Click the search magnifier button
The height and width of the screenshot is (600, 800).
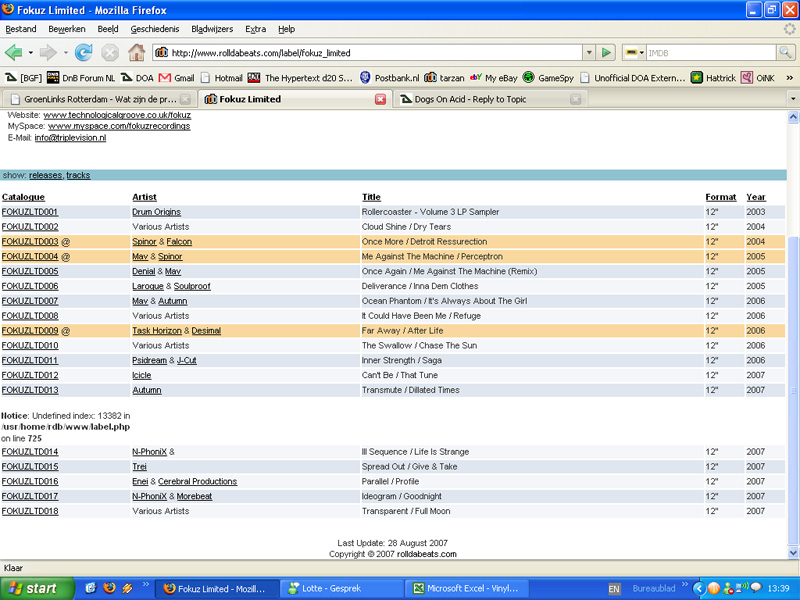(x=785, y=52)
